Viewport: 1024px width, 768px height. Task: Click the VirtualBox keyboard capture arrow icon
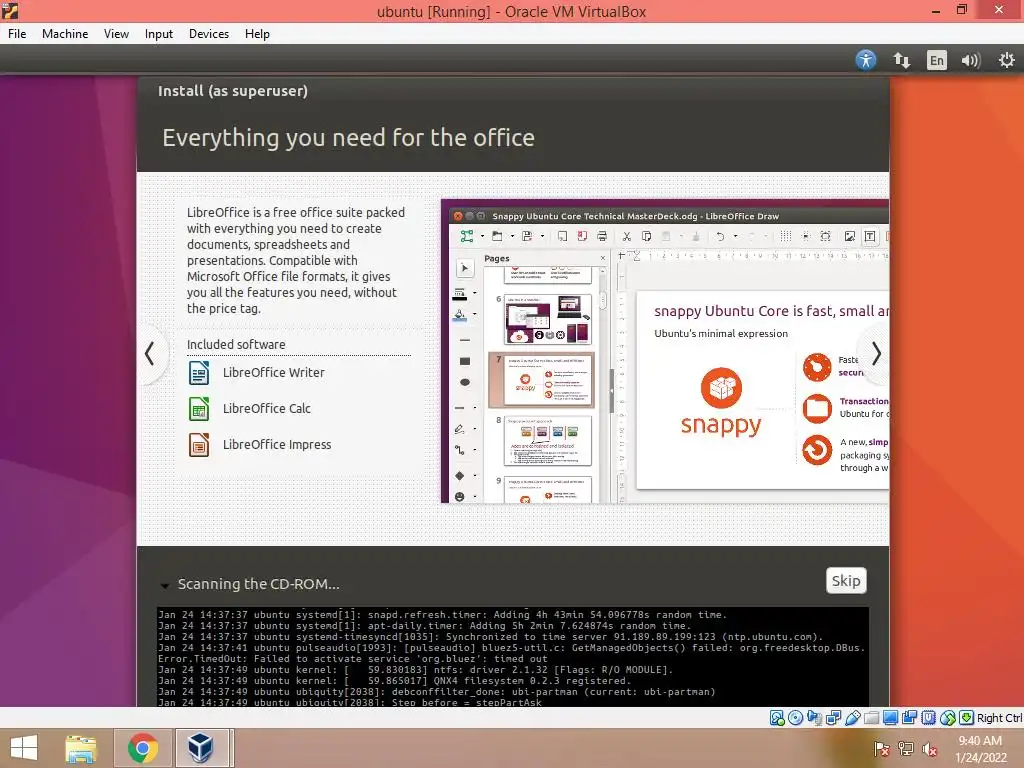tap(967, 718)
